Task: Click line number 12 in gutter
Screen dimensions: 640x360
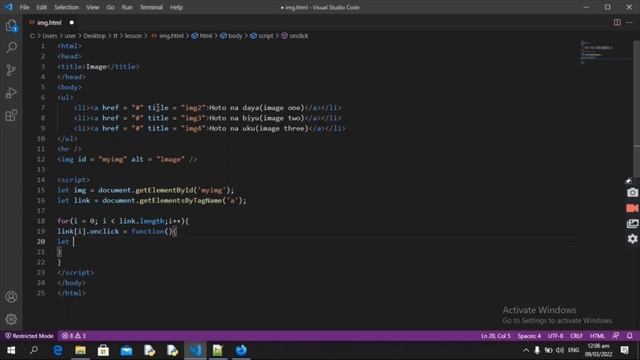Action: click(x=41, y=159)
